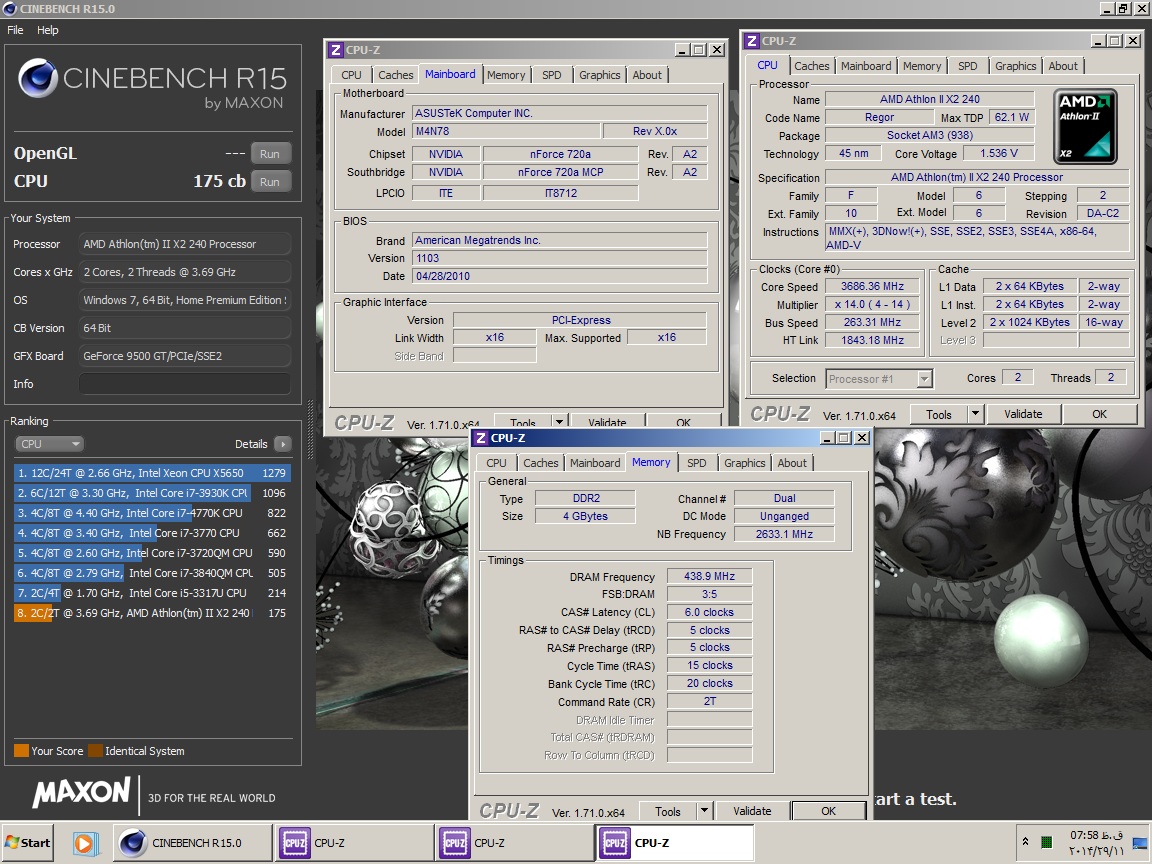Click Validate in the Memory window
This screenshot has height=864, width=1152.
752,811
